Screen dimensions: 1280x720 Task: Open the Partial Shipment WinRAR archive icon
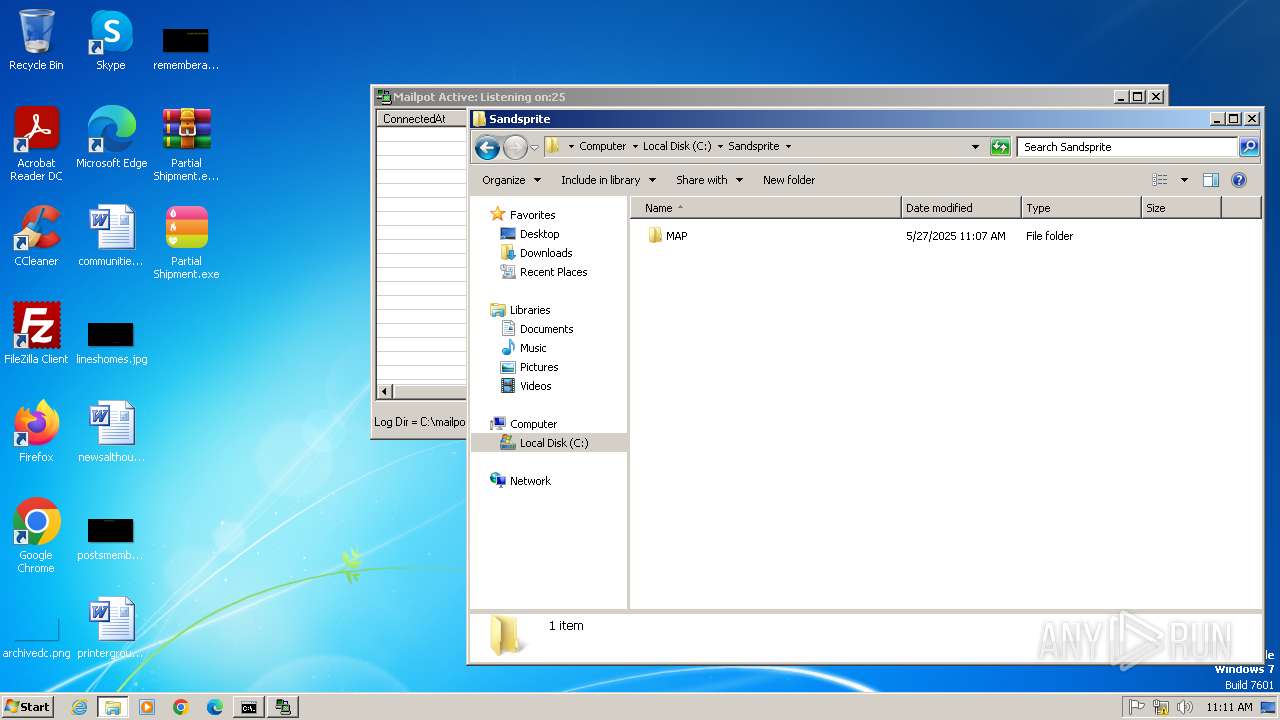click(x=186, y=144)
